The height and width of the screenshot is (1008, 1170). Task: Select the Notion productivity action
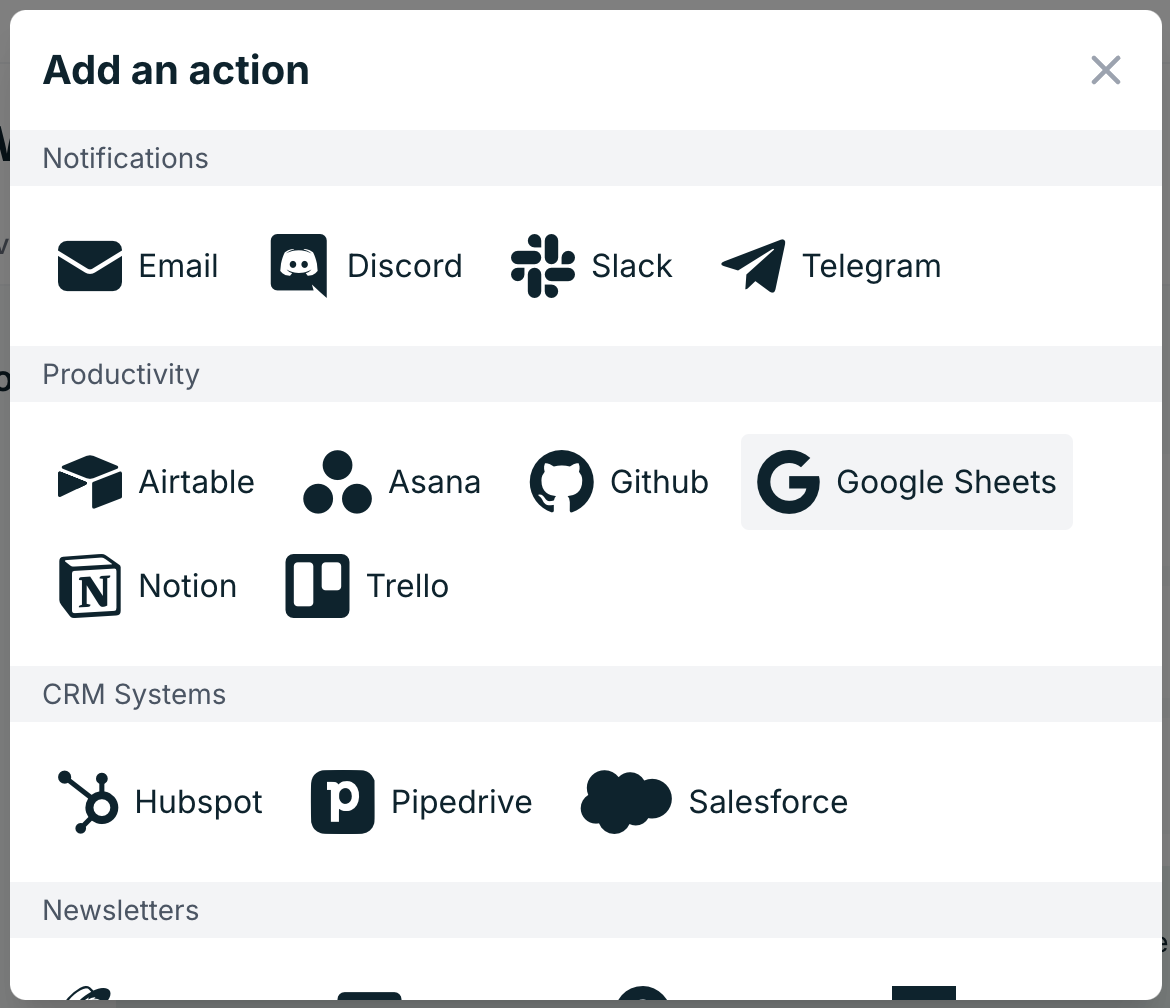(146, 586)
